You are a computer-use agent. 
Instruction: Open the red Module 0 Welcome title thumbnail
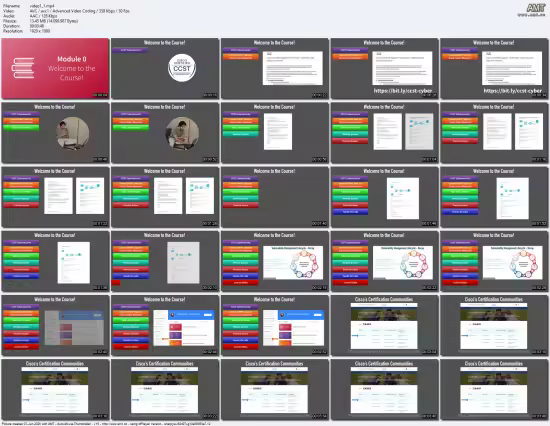55,68
